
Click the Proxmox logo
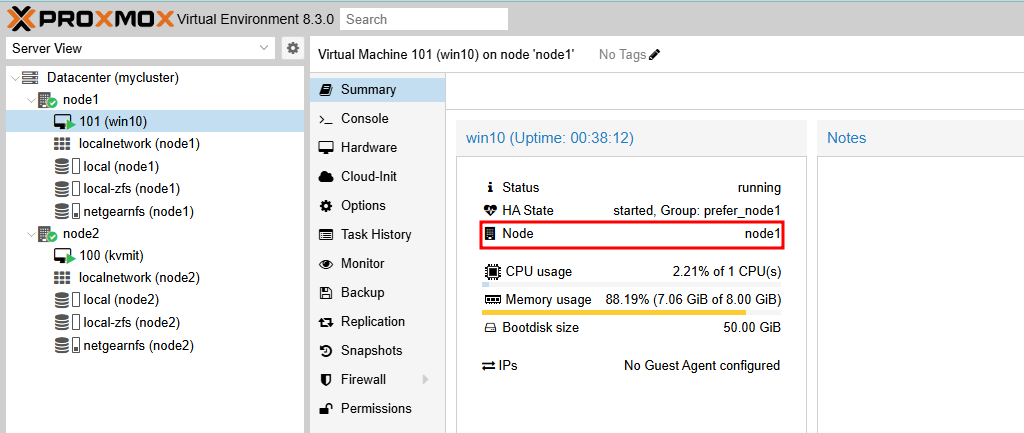[x=91, y=19]
